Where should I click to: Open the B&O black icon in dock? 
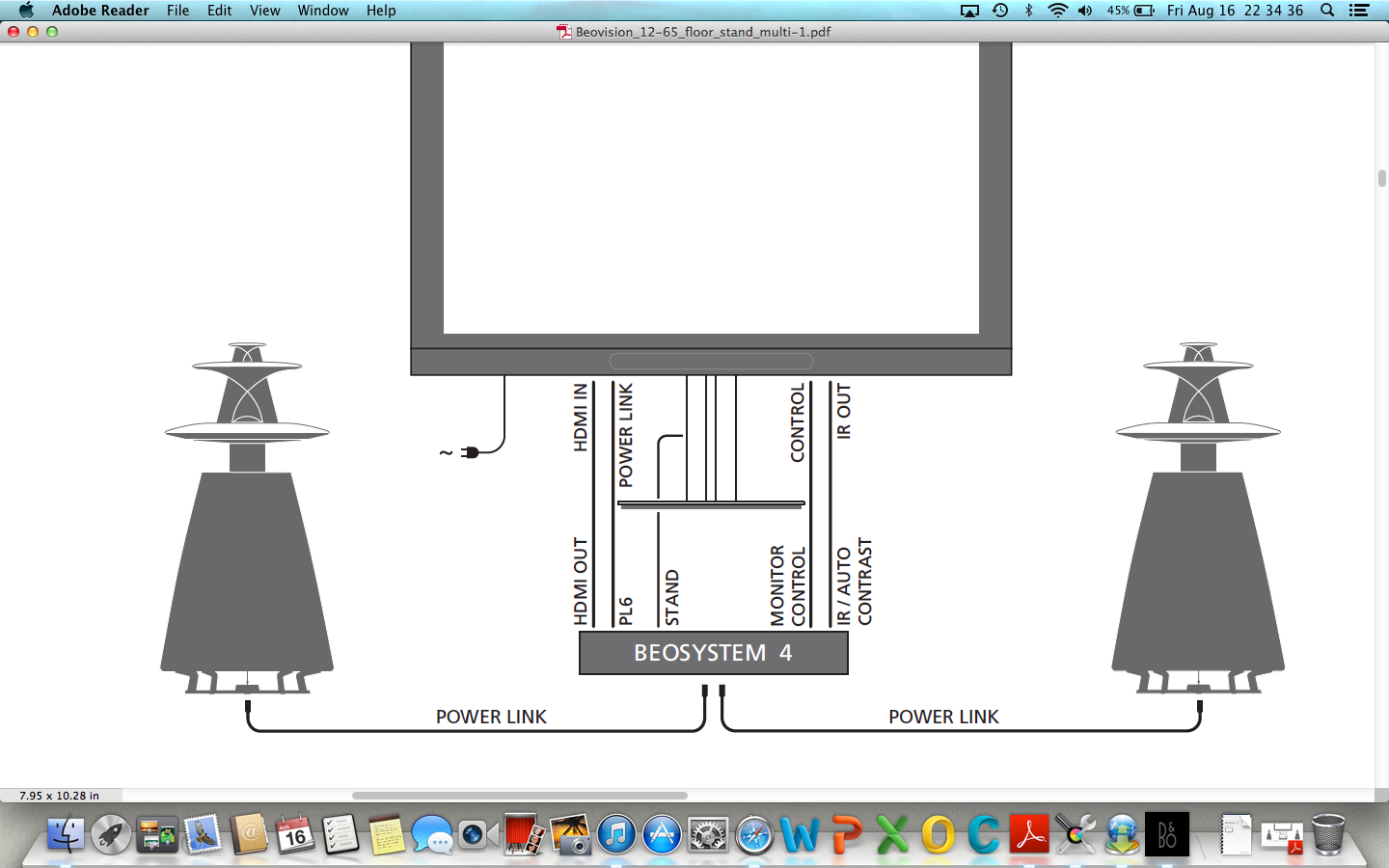pyautogui.click(x=1167, y=834)
